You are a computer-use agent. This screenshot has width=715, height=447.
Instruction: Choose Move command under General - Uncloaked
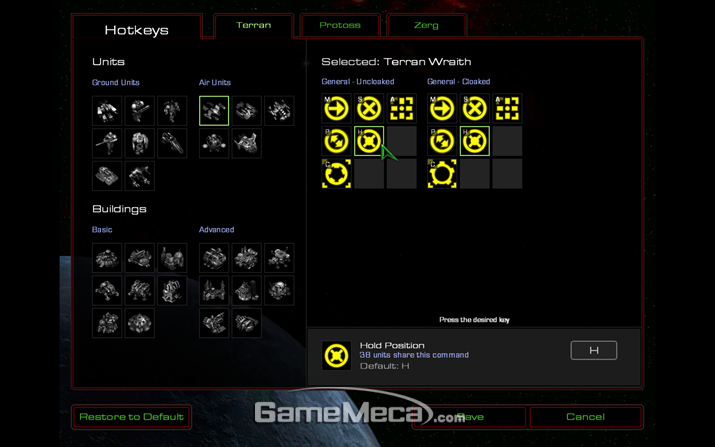(337, 109)
